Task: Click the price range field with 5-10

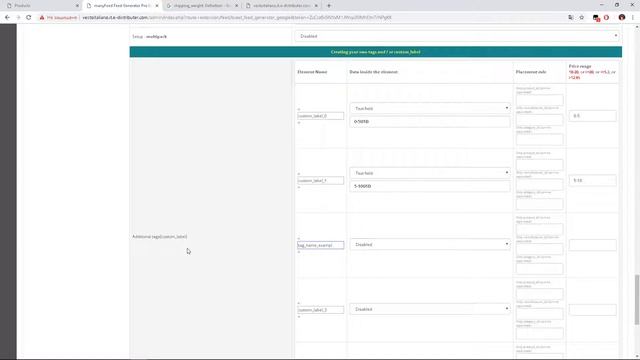Action: pyautogui.click(x=592, y=180)
